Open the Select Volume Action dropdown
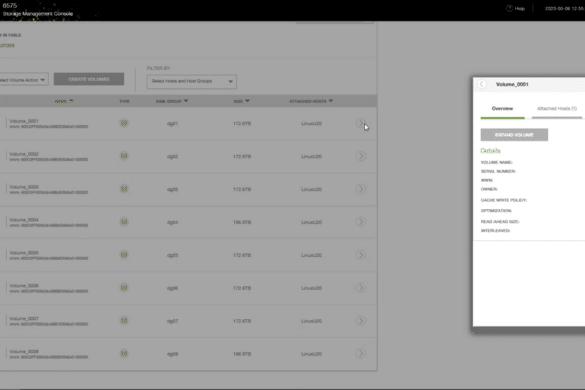 24,80
